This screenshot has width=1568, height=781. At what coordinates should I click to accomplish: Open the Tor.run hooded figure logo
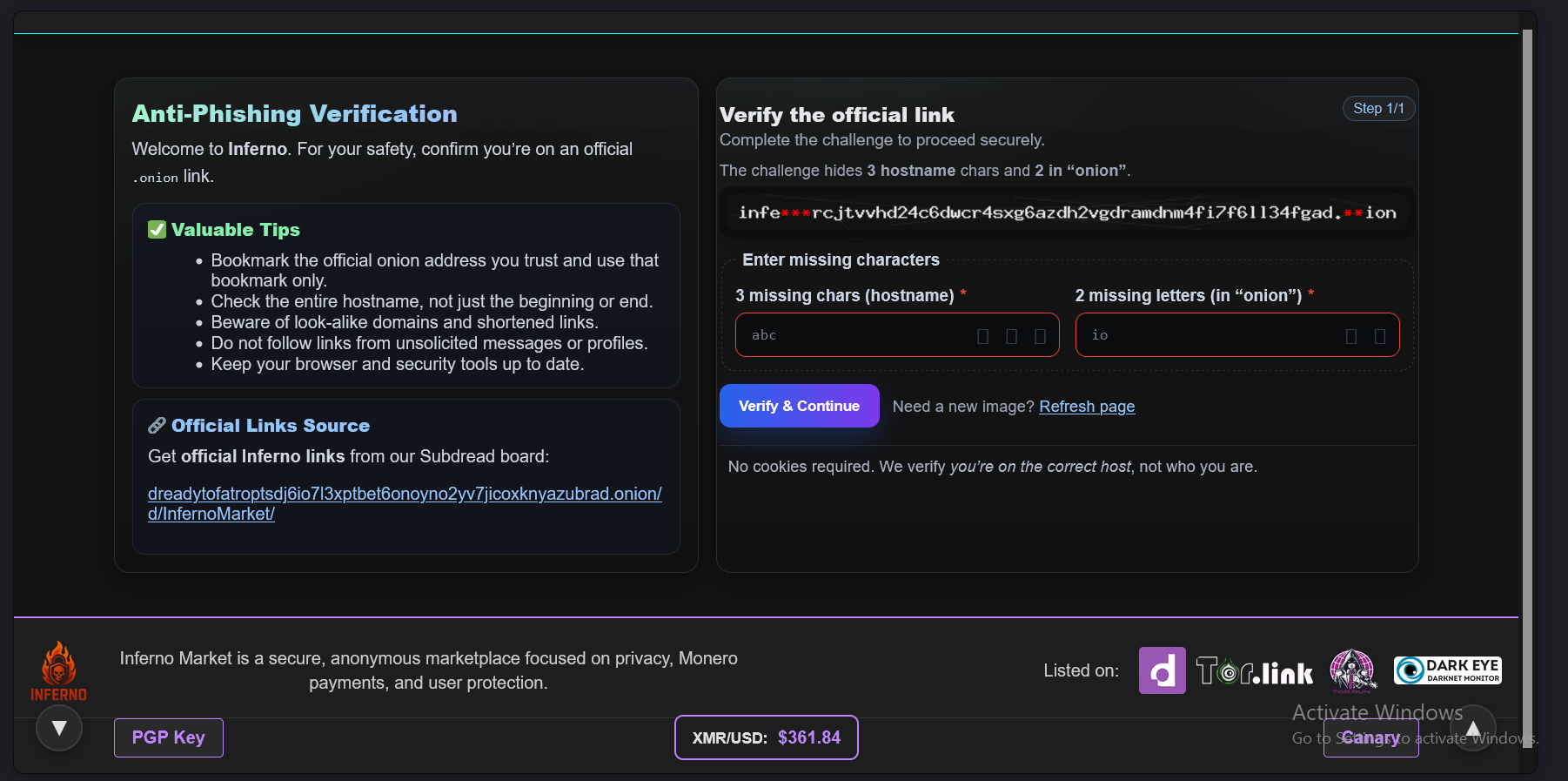click(x=1352, y=671)
